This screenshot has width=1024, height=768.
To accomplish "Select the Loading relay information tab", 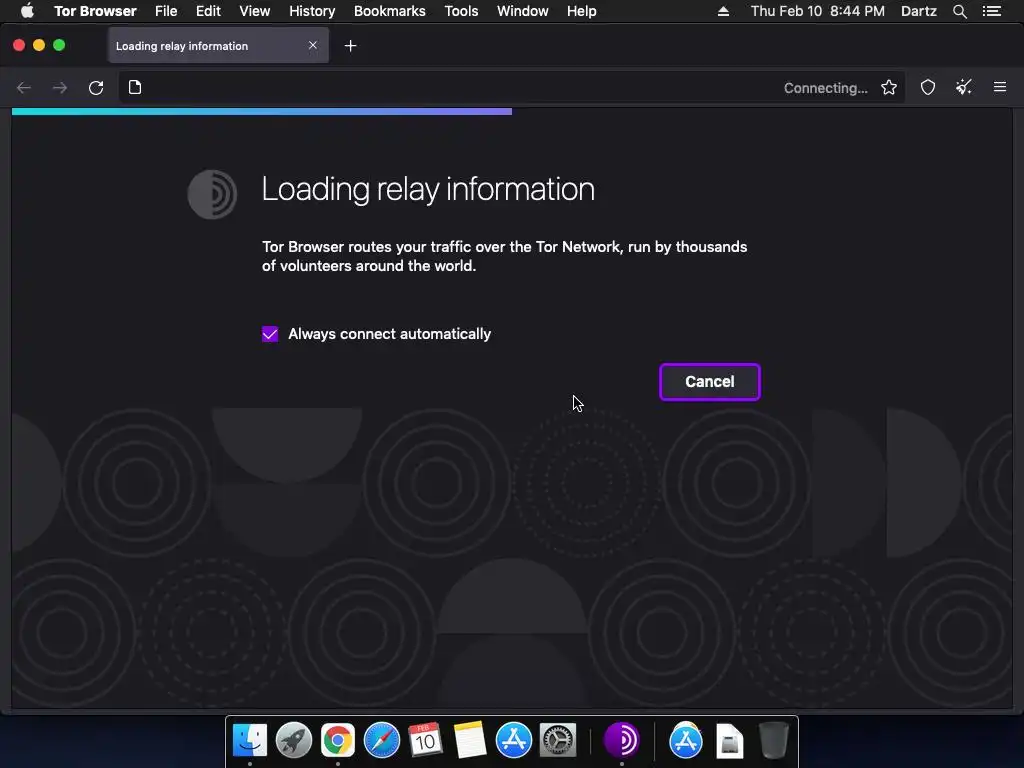I will 218,46.
